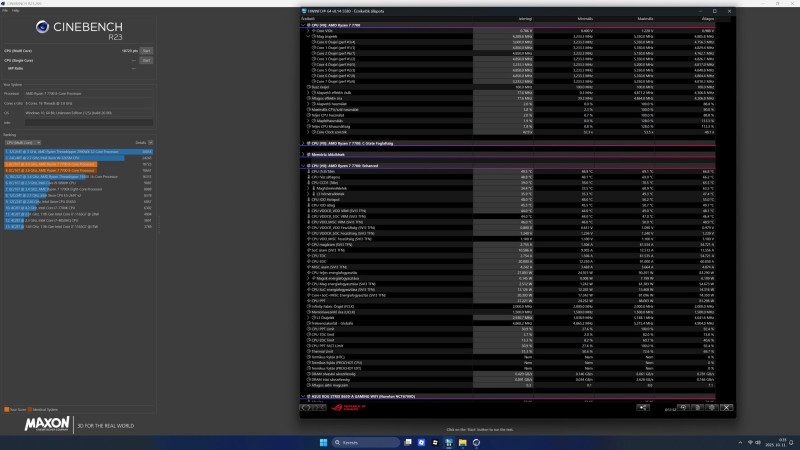Open the CPU (Multi Core) ranking dropdown

point(22,143)
